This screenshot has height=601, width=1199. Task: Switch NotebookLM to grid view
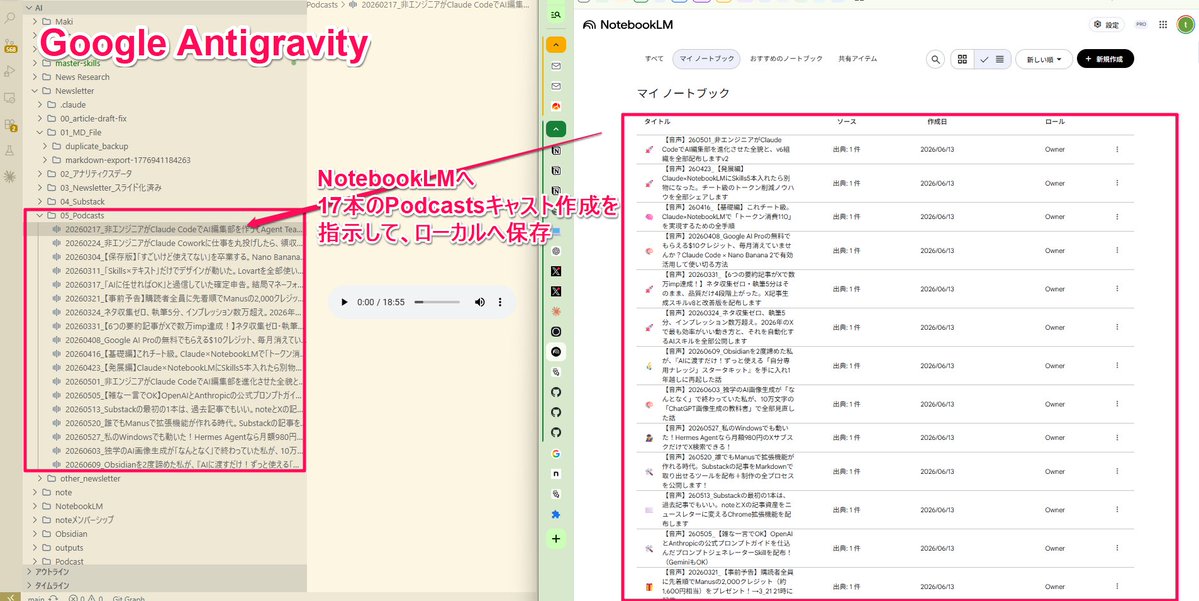962,59
